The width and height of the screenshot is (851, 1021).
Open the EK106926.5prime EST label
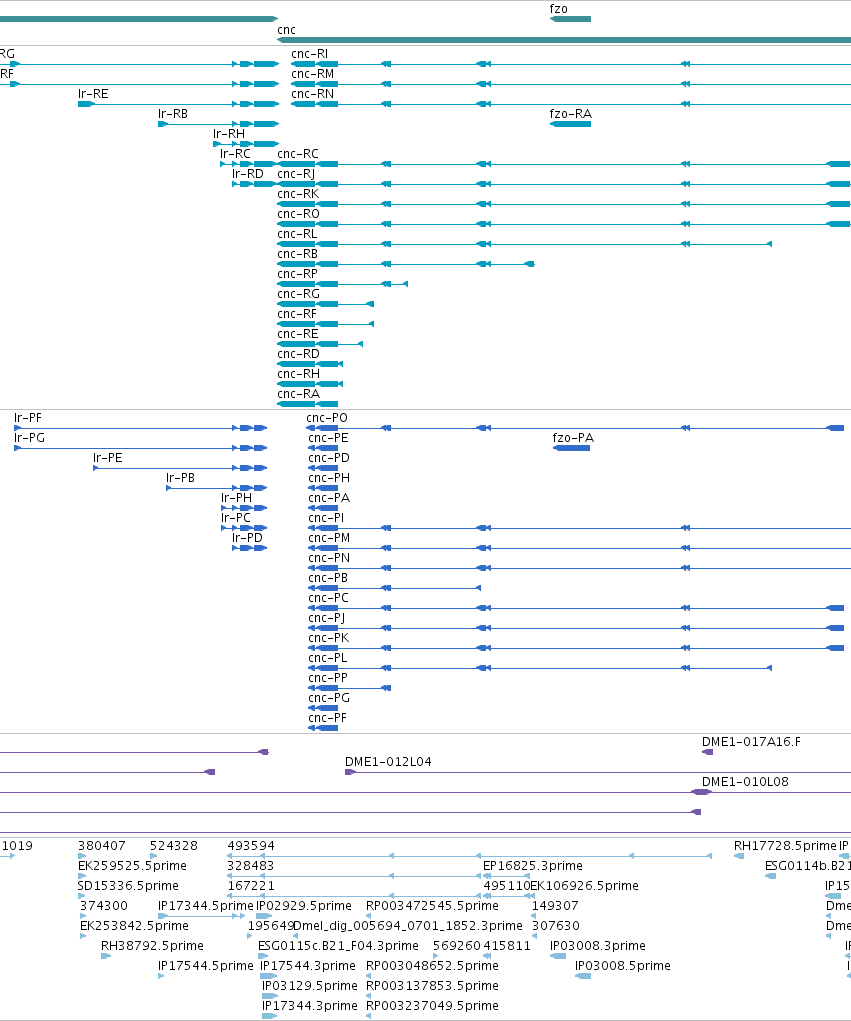tap(585, 886)
